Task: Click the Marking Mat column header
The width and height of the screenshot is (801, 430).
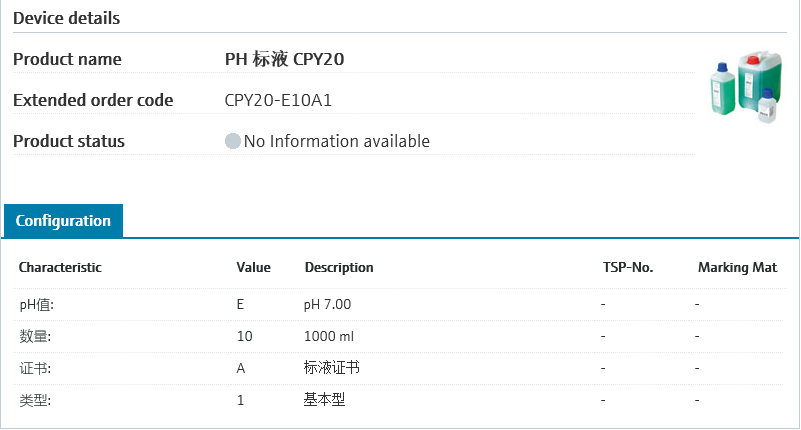Action: point(737,268)
